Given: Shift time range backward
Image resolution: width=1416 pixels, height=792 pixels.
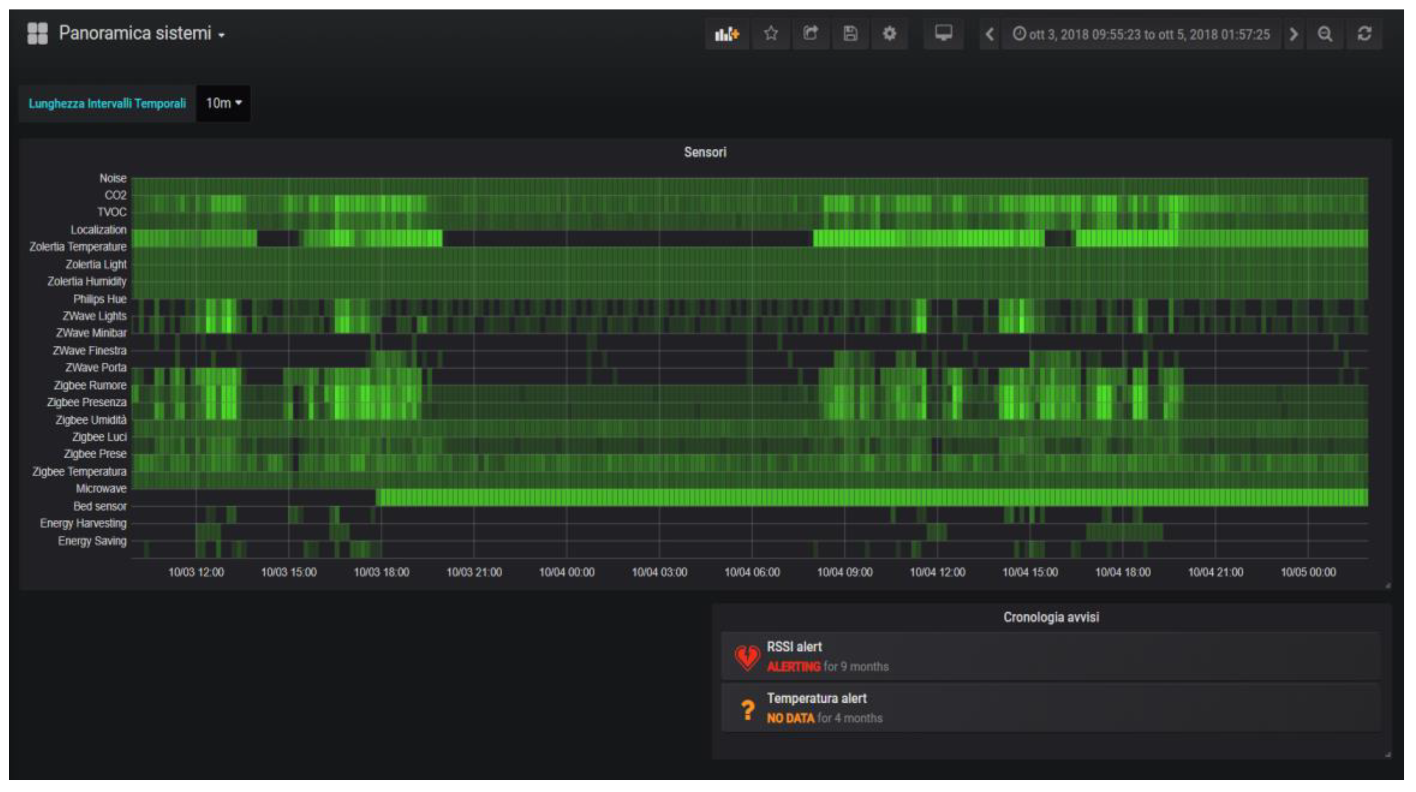Looking at the screenshot, I should pos(990,35).
